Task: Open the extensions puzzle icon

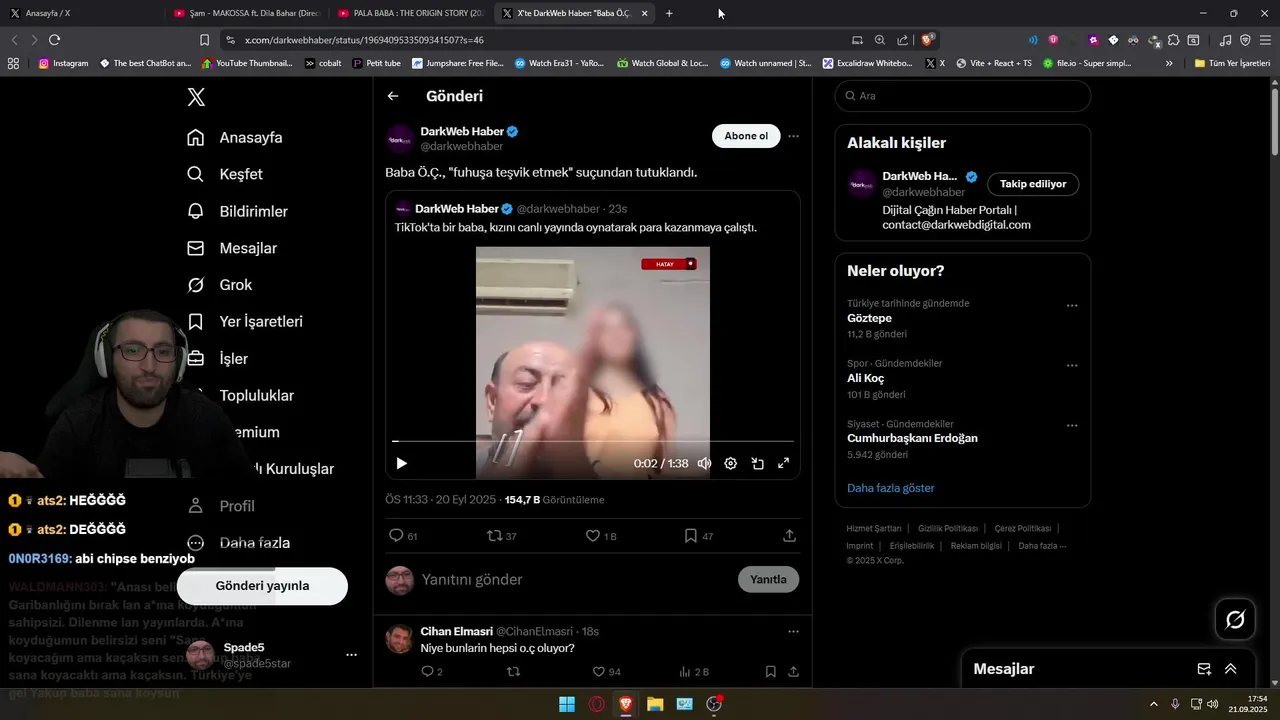Action: 1173,40
